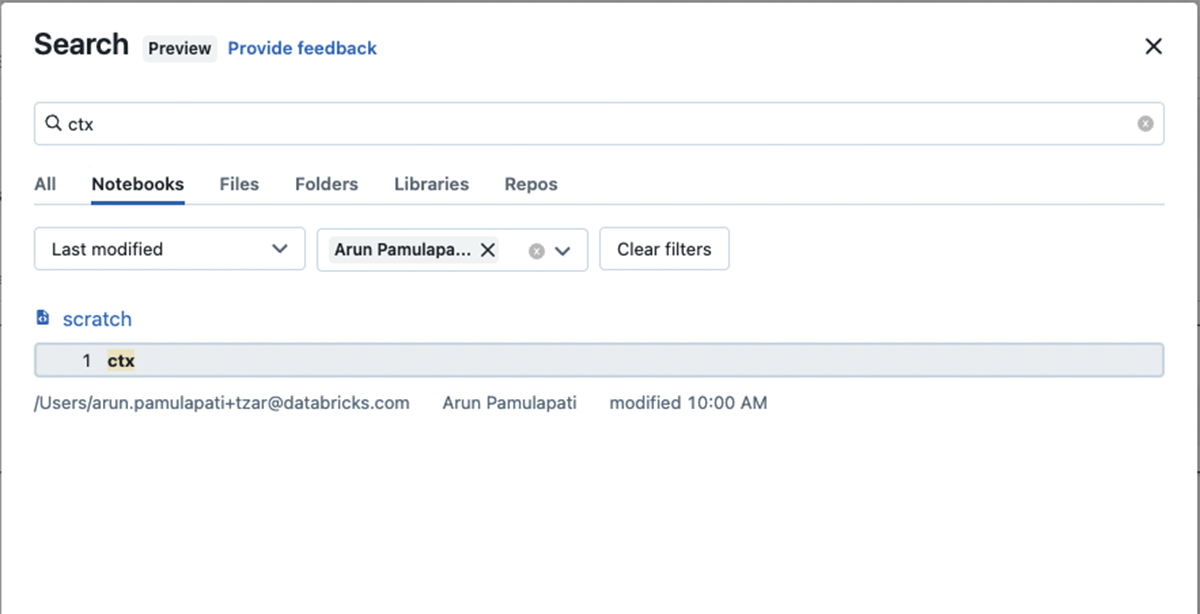Open the scratch notebook result
Viewport: 1200px width, 614px height.
(x=97, y=319)
